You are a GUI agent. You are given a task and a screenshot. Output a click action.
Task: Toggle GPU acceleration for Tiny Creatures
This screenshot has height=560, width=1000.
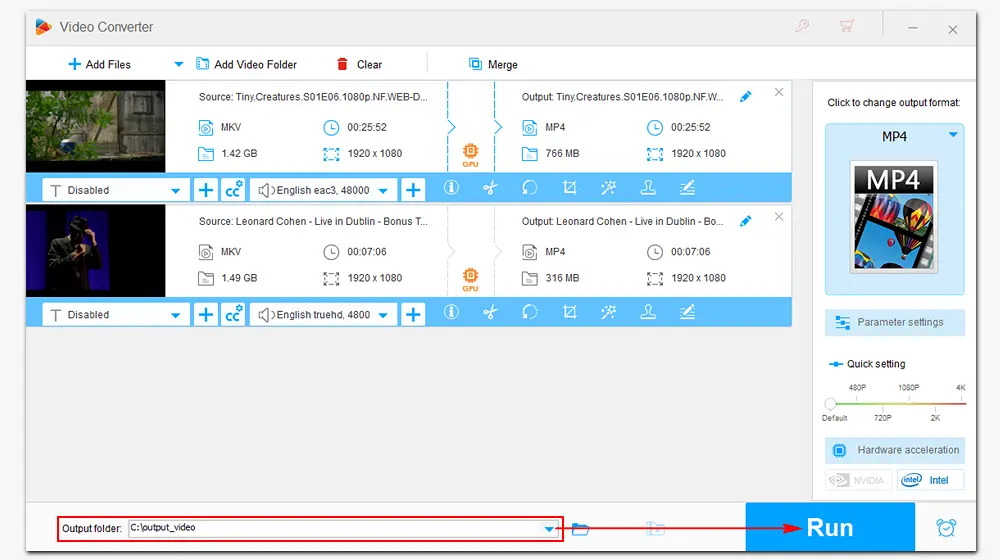(471, 154)
